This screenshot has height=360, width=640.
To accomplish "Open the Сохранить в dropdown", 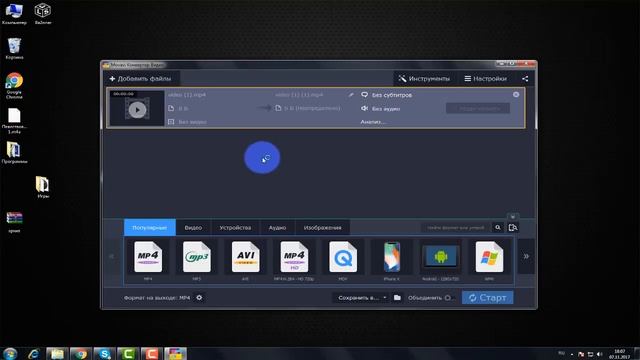I will pyautogui.click(x=362, y=298).
